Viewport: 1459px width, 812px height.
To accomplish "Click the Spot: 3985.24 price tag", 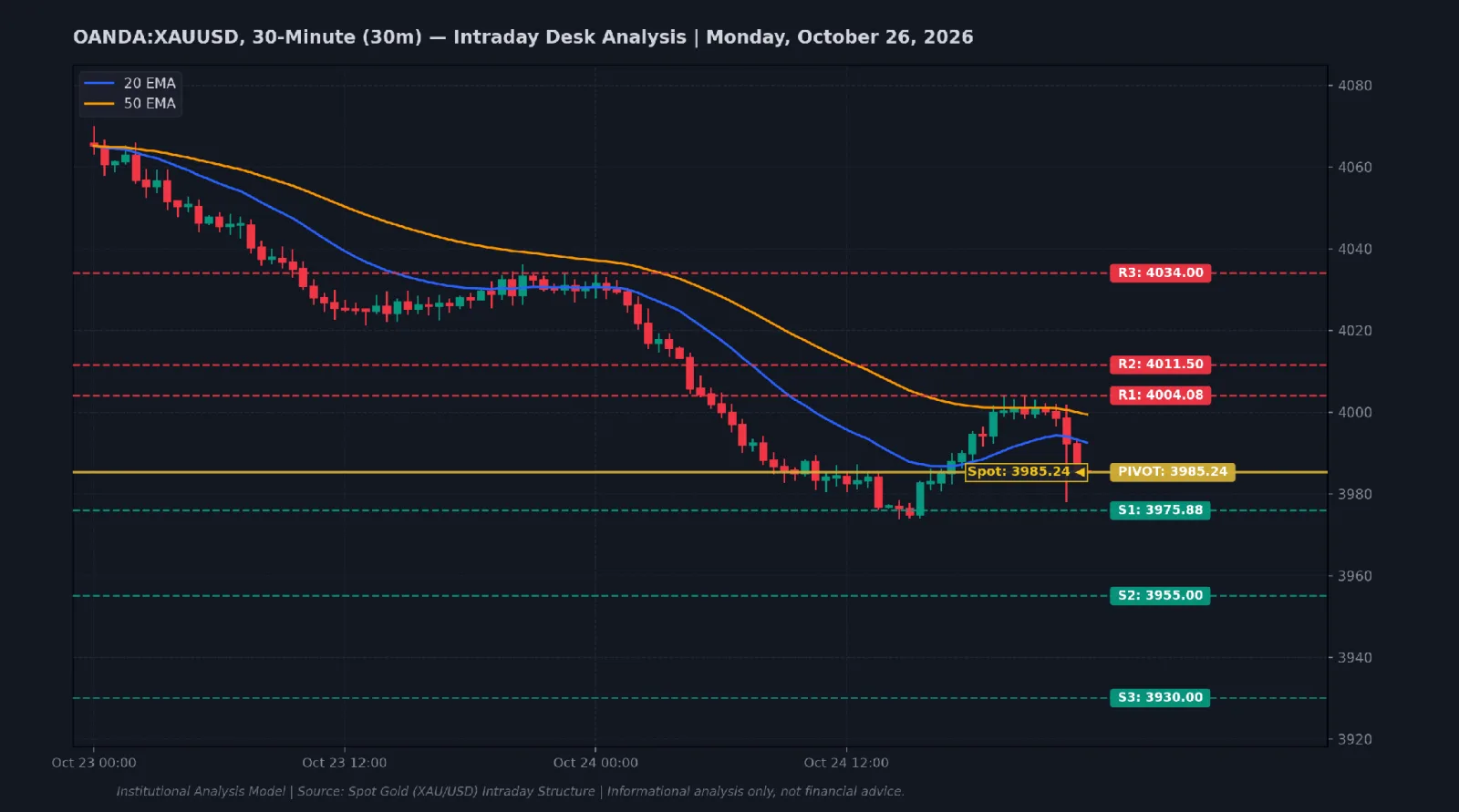I will pos(1026,471).
